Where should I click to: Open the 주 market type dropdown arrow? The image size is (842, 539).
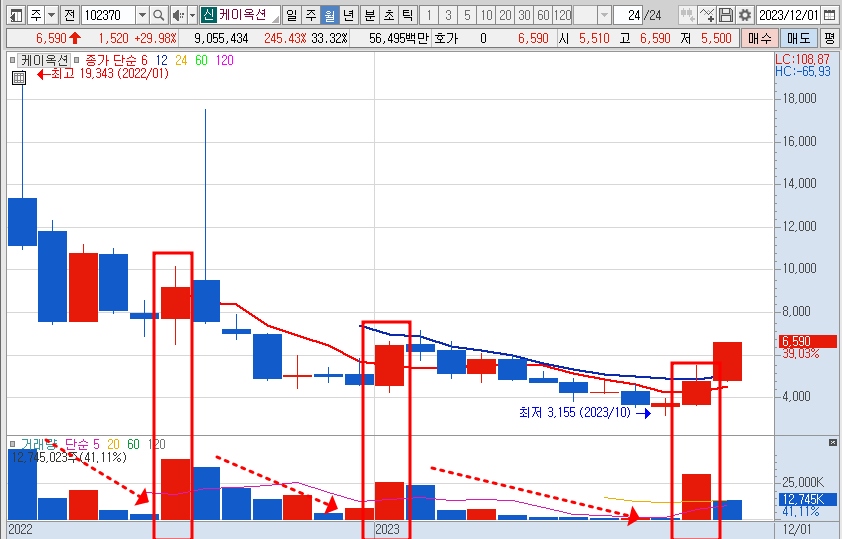[x=52, y=15]
